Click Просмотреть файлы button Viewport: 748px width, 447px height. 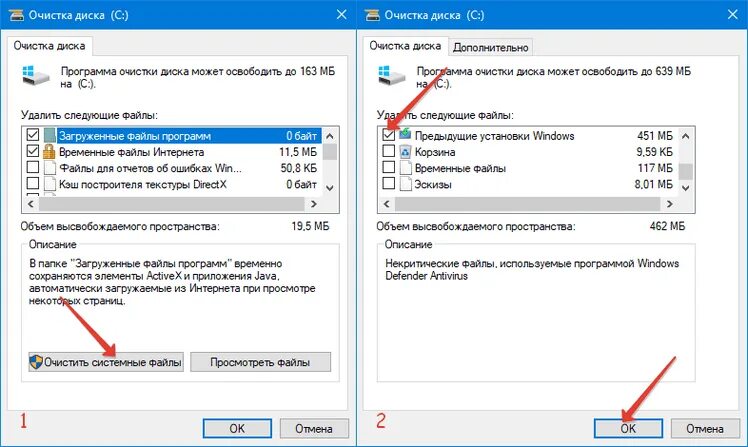pyautogui.click(x=260, y=363)
